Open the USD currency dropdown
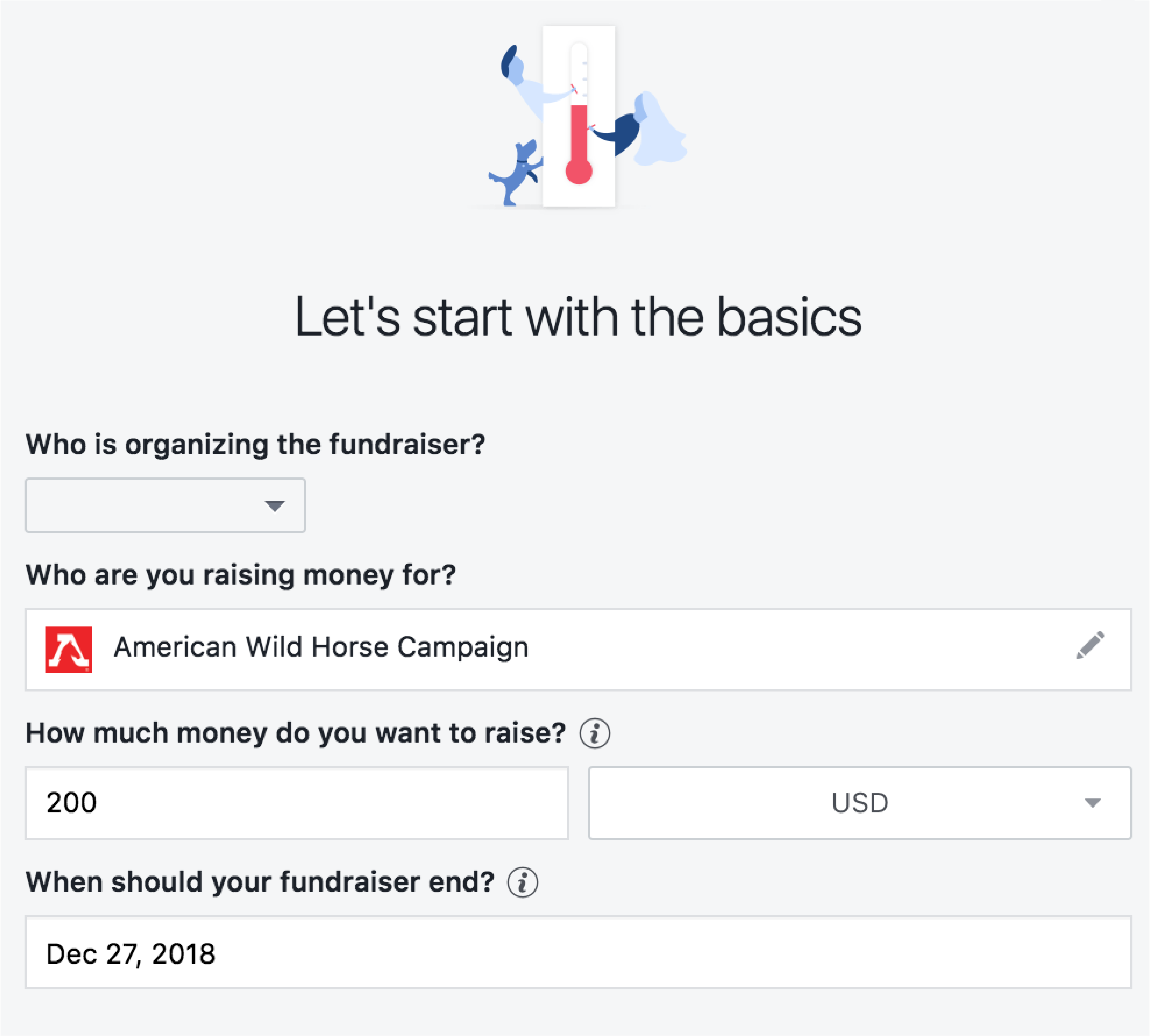 (860, 803)
